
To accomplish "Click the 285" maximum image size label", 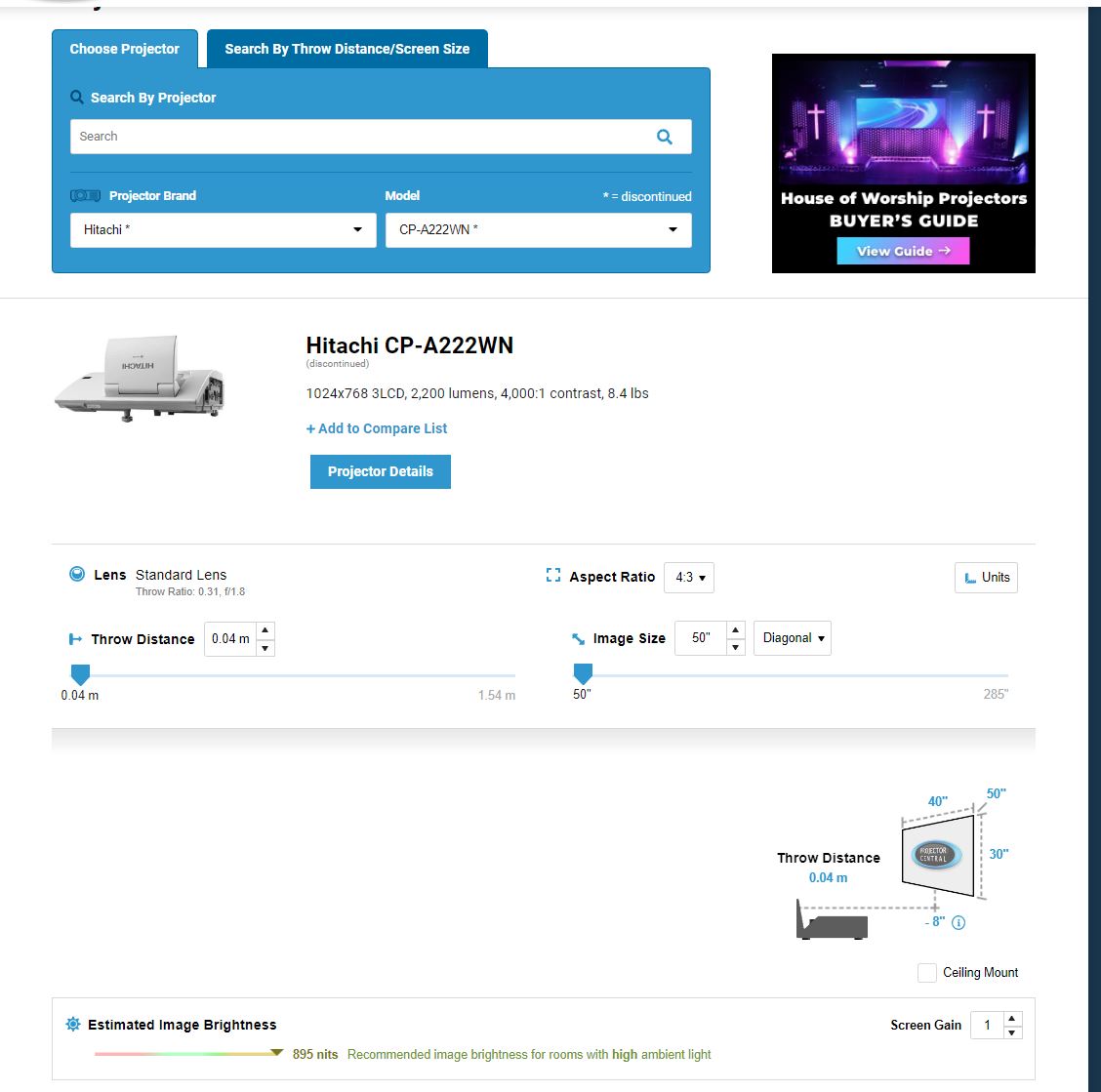I will coord(996,694).
